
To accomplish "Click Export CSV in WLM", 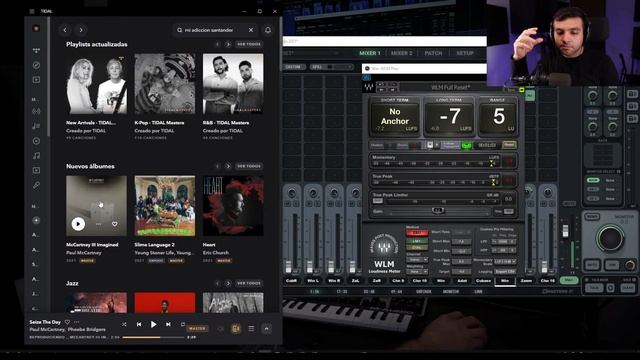I will click(x=505, y=271).
